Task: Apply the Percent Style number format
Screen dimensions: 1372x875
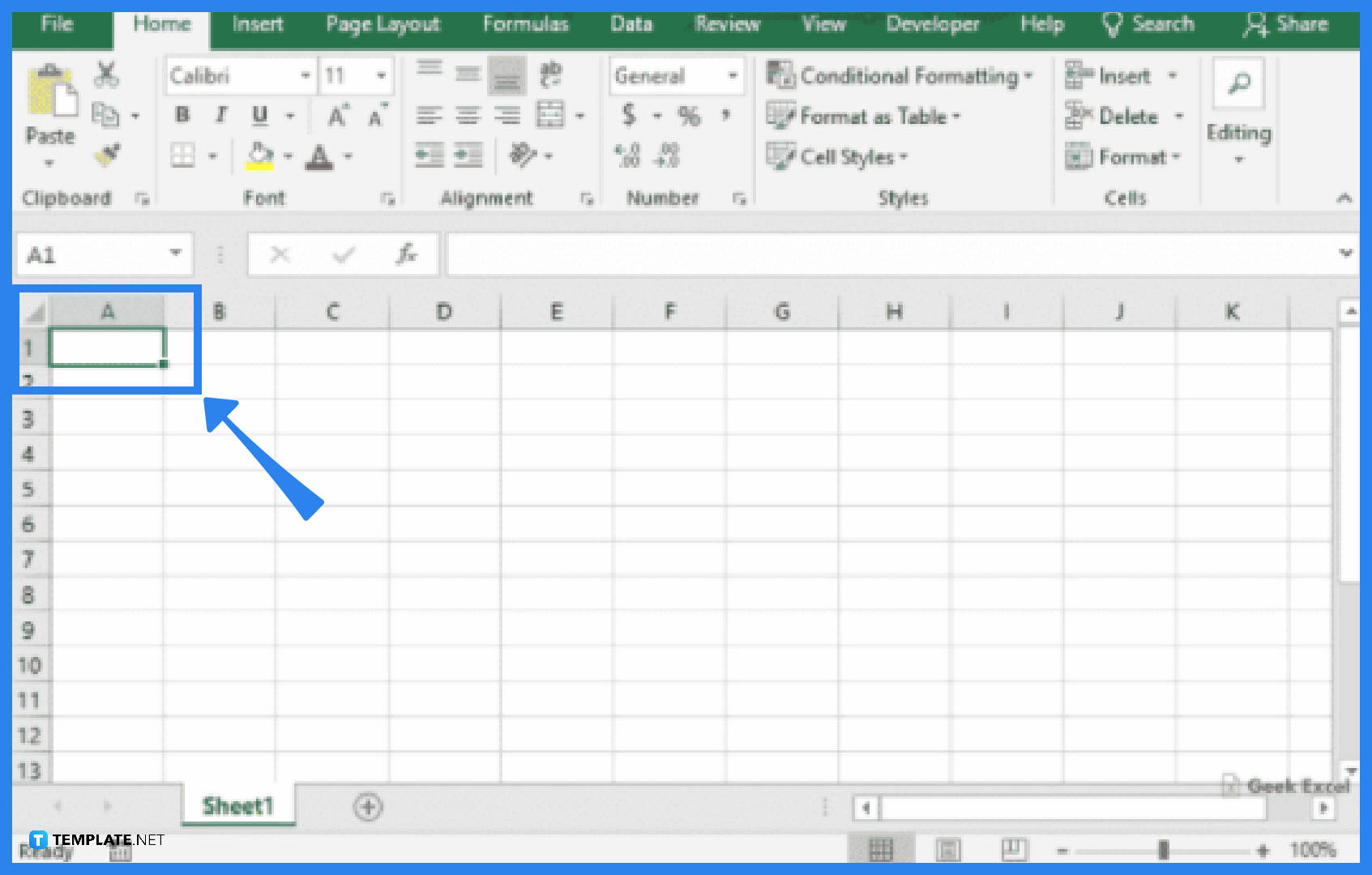Action: pyautogui.click(x=690, y=115)
